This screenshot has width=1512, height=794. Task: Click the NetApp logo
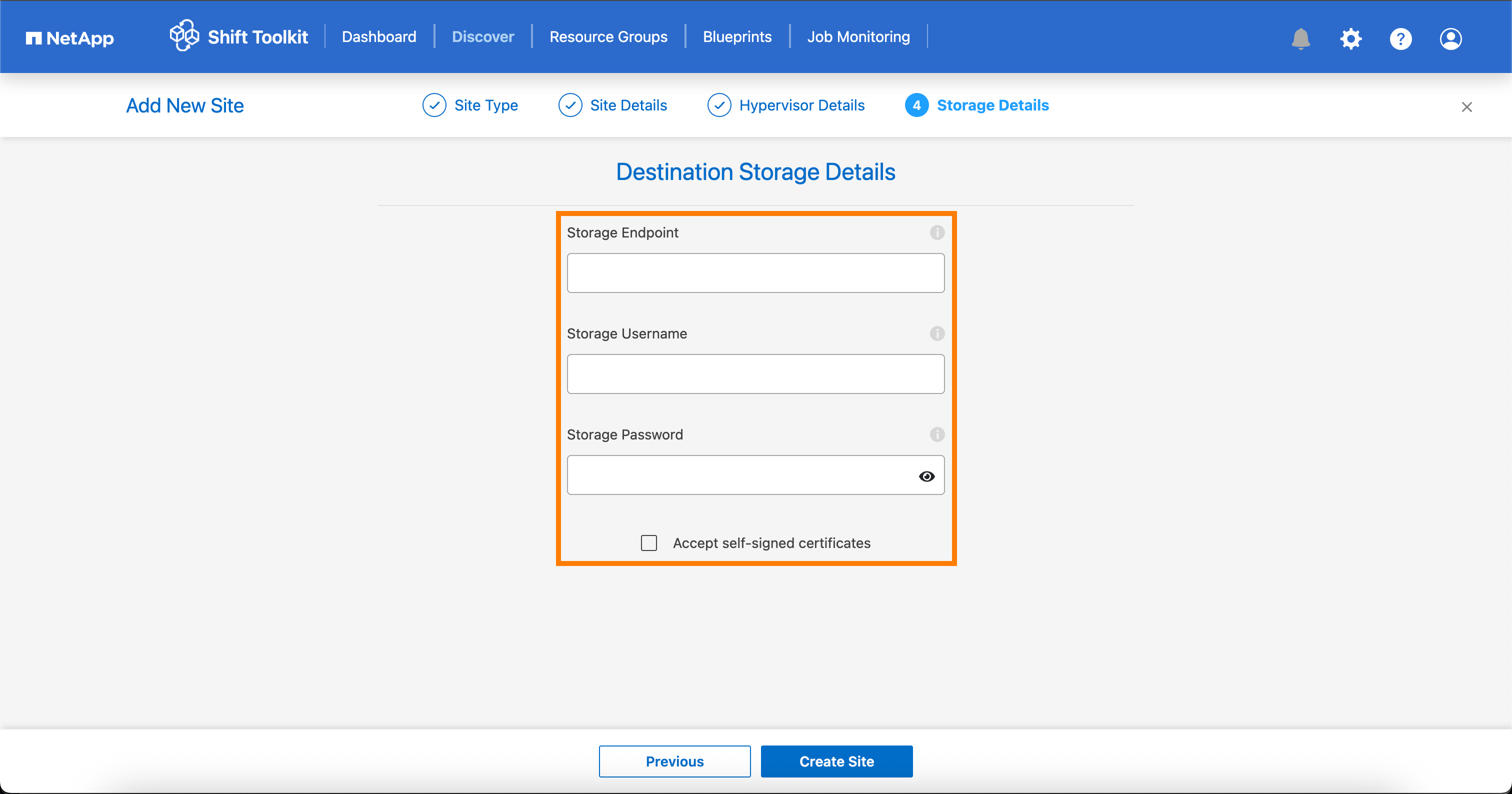click(x=70, y=38)
